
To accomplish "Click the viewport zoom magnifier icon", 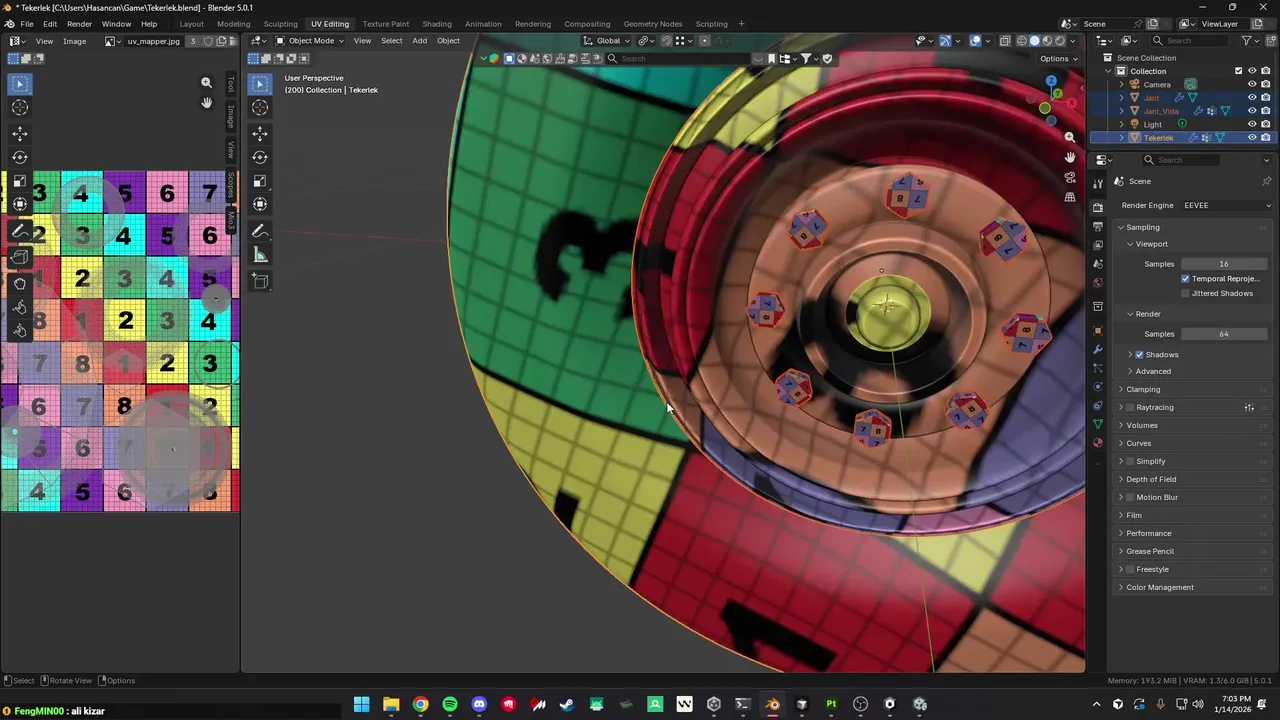I will (x=1069, y=137).
